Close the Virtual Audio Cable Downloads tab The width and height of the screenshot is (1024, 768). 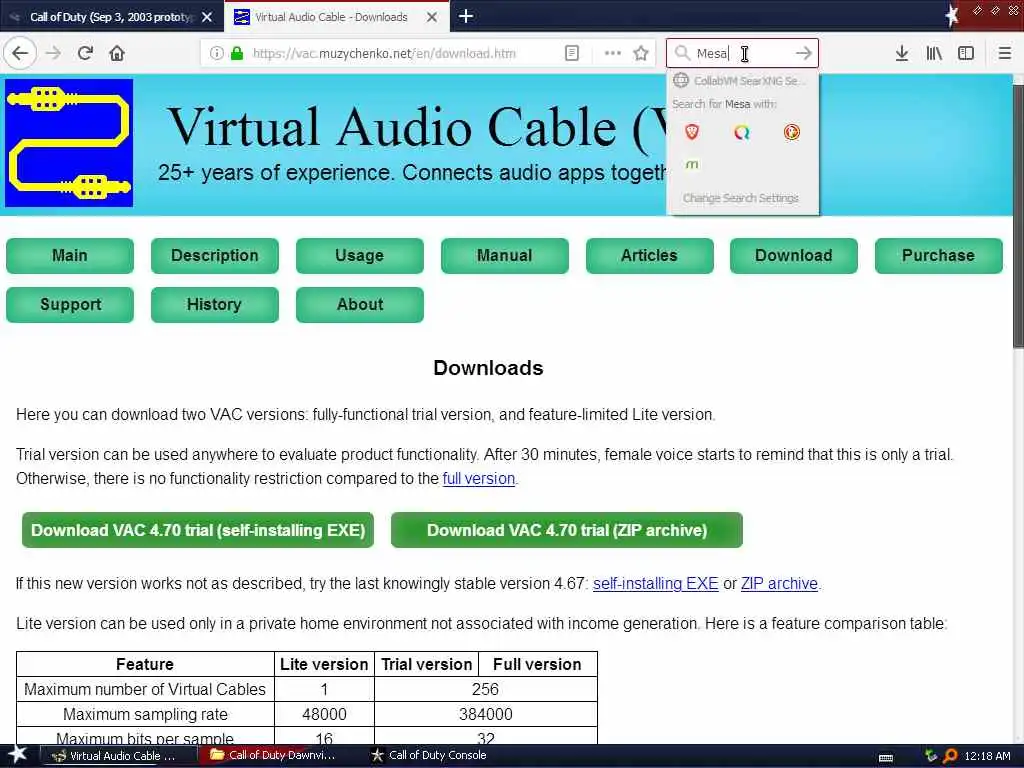point(432,17)
